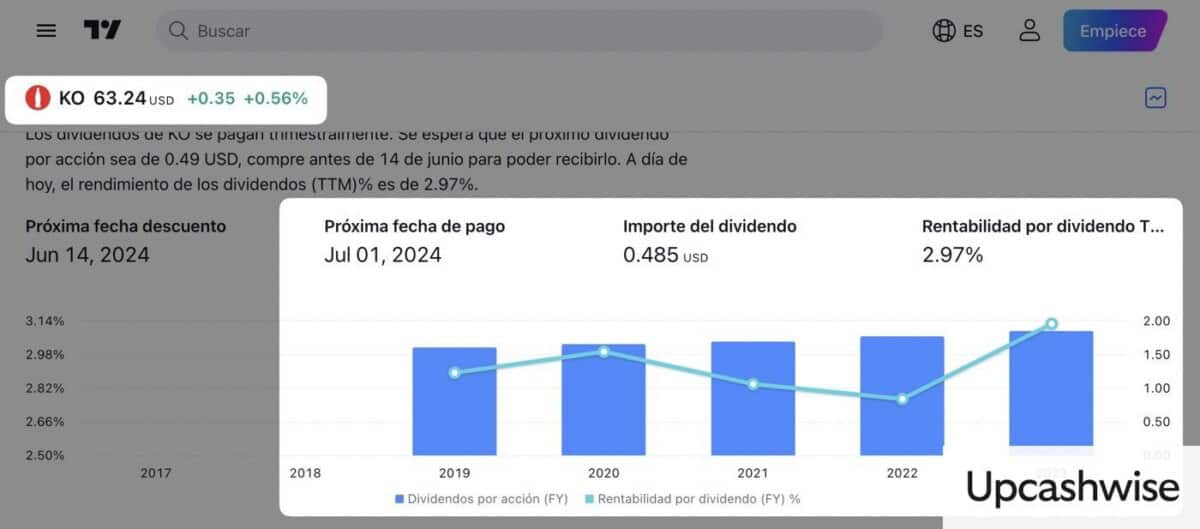Click the Próxima fecha de pago label

[x=414, y=226]
